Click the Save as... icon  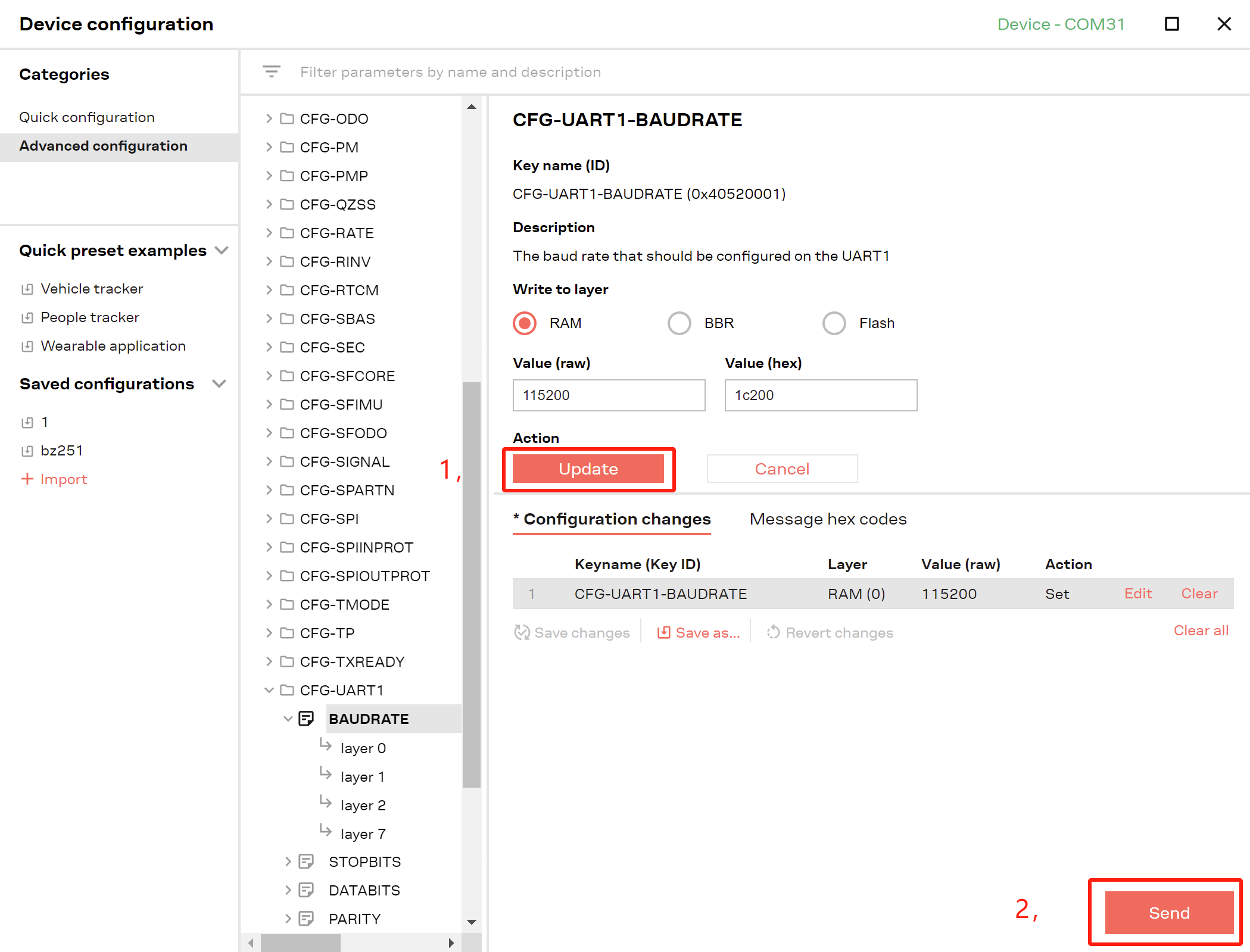click(663, 632)
